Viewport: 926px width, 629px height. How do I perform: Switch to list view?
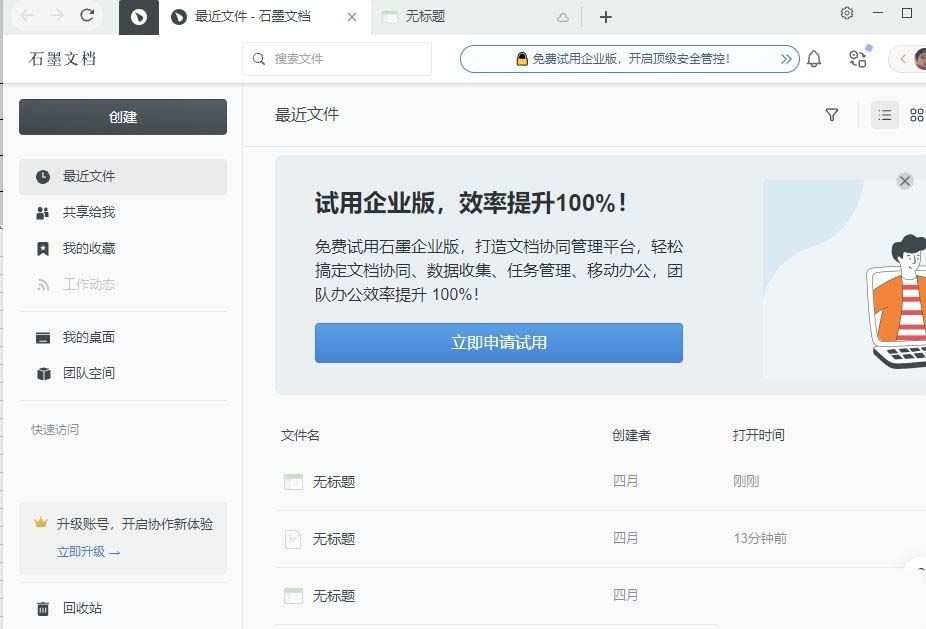click(885, 115)
